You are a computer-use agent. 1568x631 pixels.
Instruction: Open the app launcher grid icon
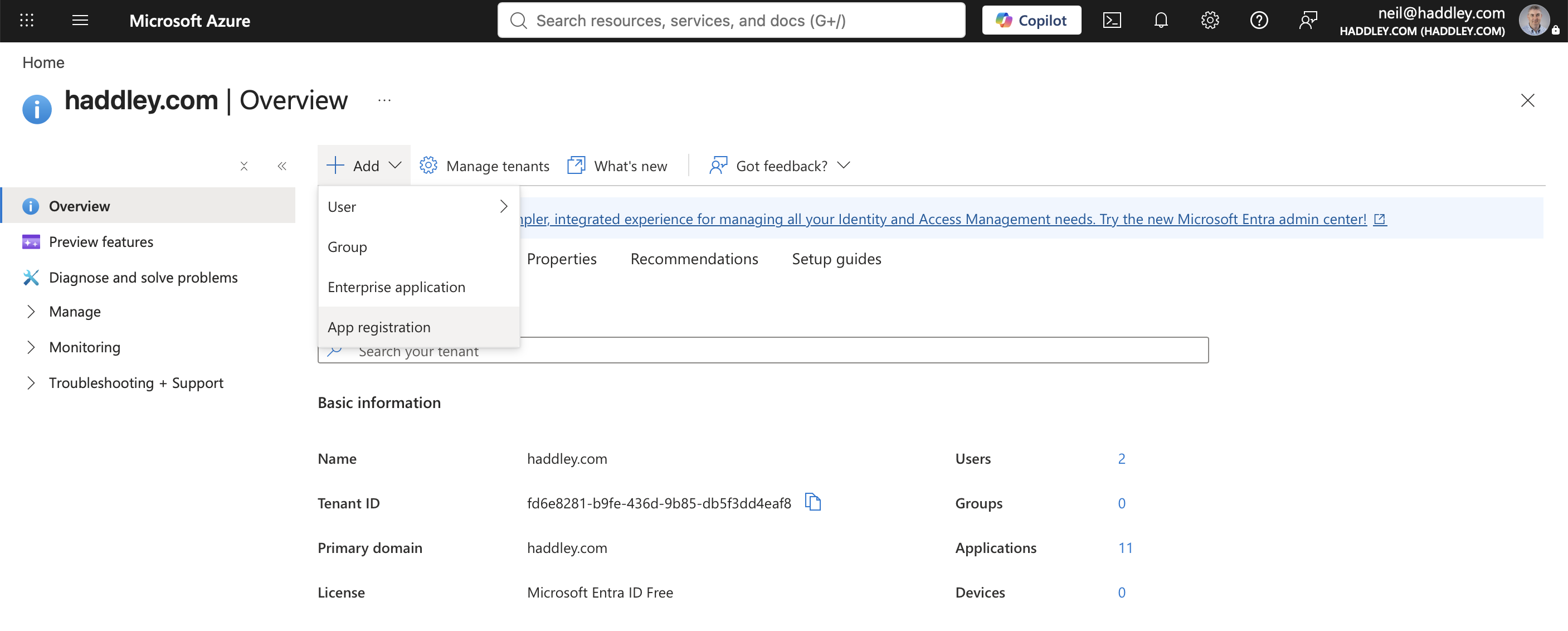(x=27, y=21)
